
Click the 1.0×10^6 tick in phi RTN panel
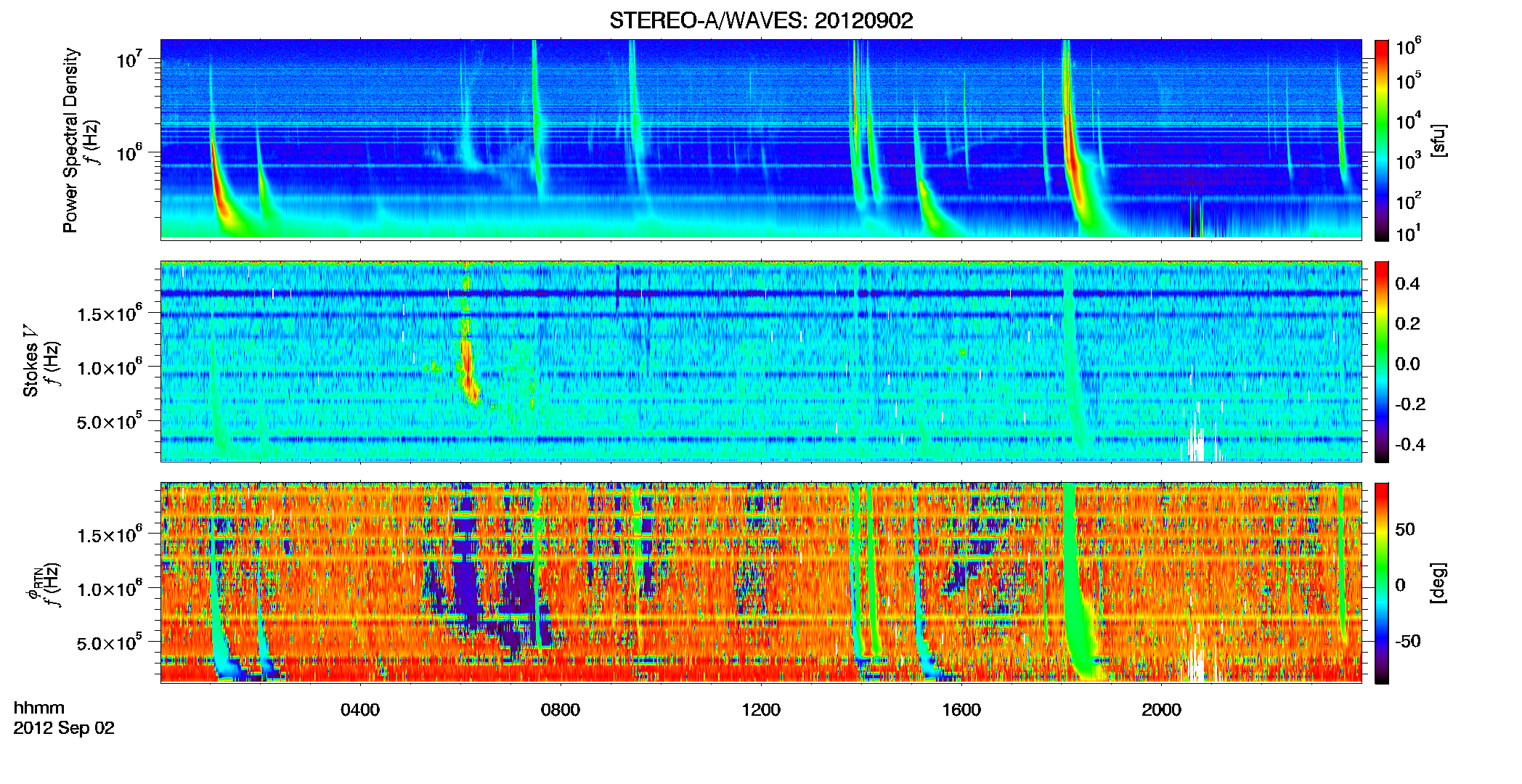click(x=109, y=588)
